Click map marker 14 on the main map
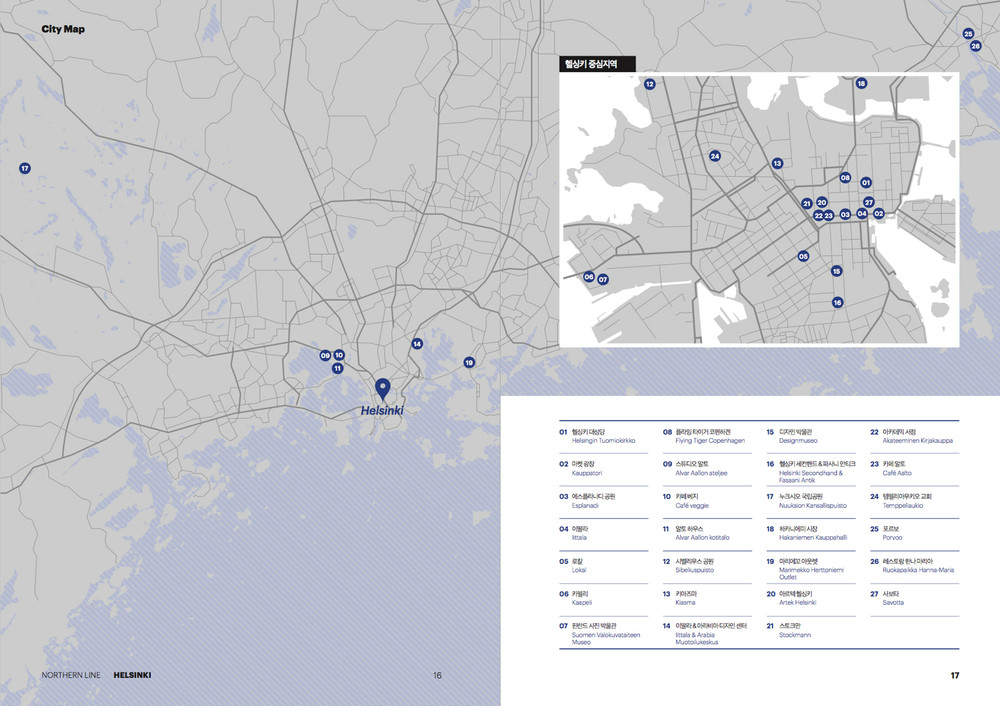Viewport: 1000px width, 706px height. pos(417,344)
